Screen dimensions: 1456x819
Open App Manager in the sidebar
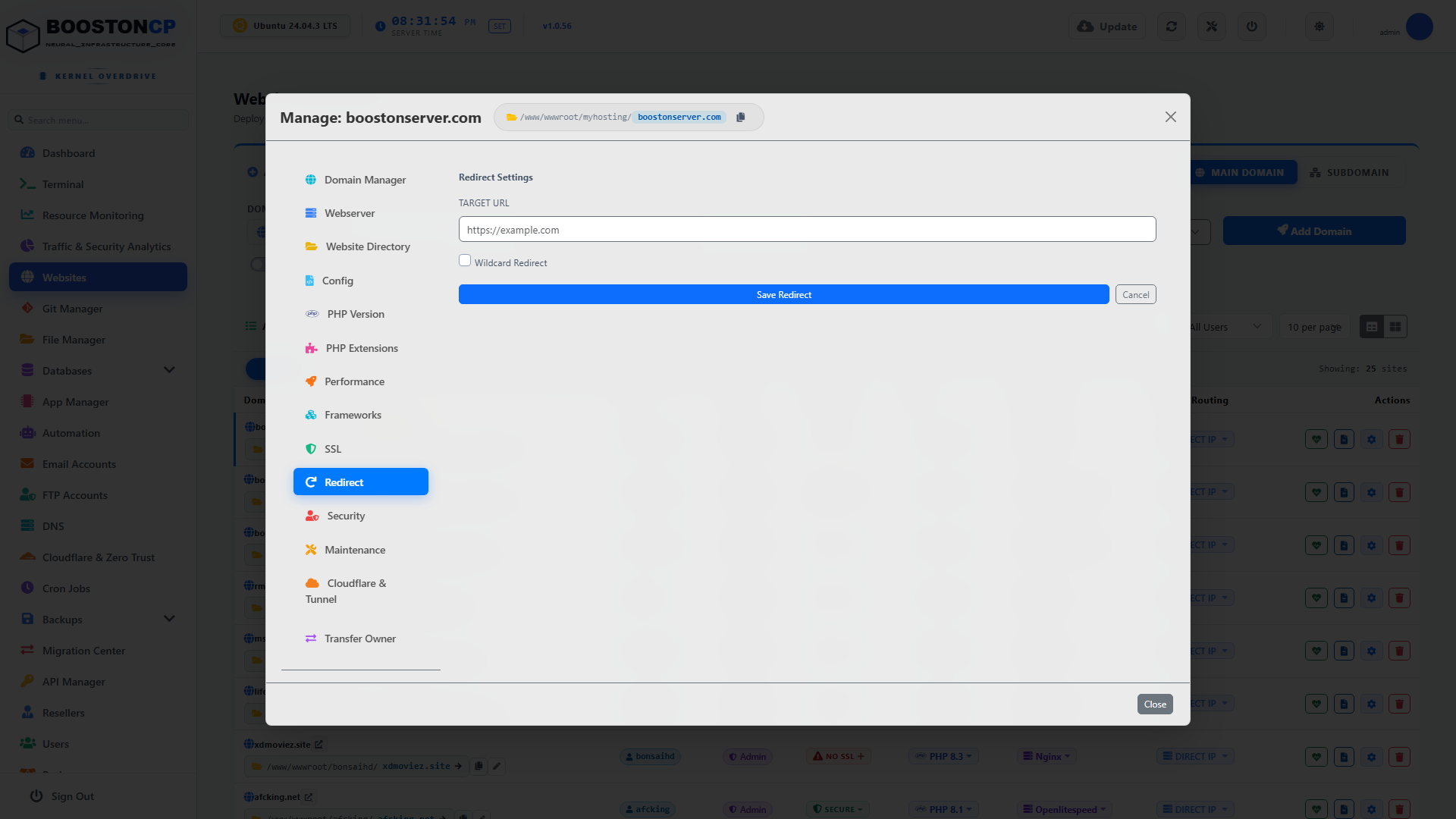coord(98,402)
